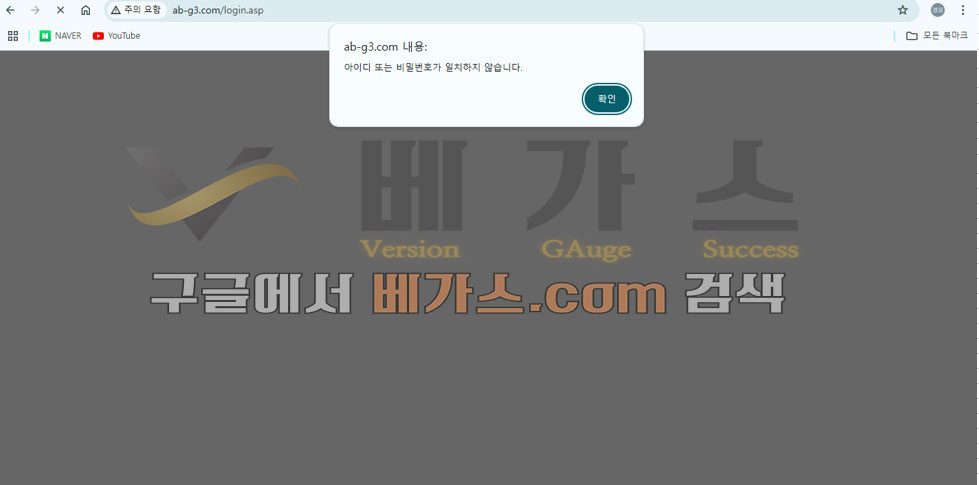Click the 주의 요함 security warning chip
The height and width of the screenshot is (485, 979).
point(135,10)
